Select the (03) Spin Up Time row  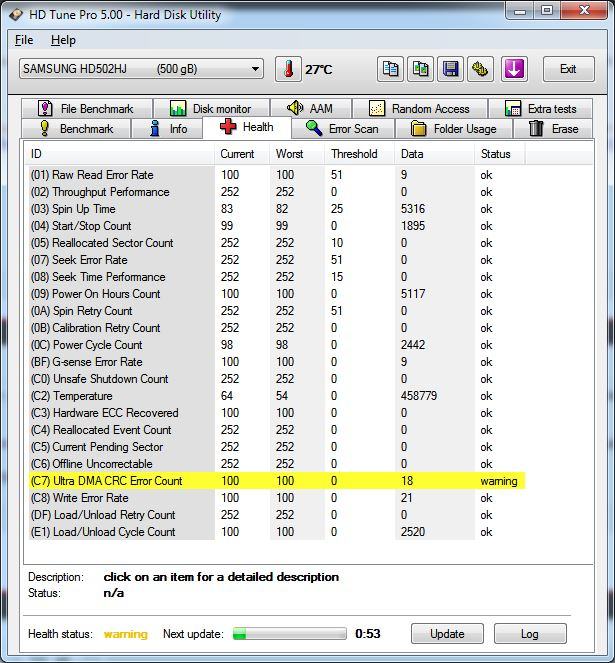click(277, 209)
